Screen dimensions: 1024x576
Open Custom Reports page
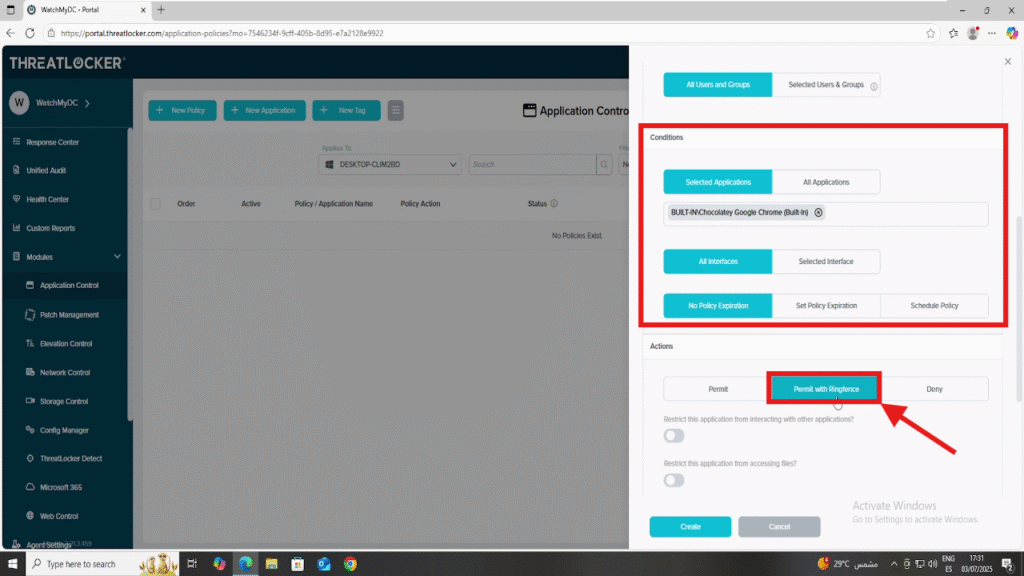(x=50, y=228)
